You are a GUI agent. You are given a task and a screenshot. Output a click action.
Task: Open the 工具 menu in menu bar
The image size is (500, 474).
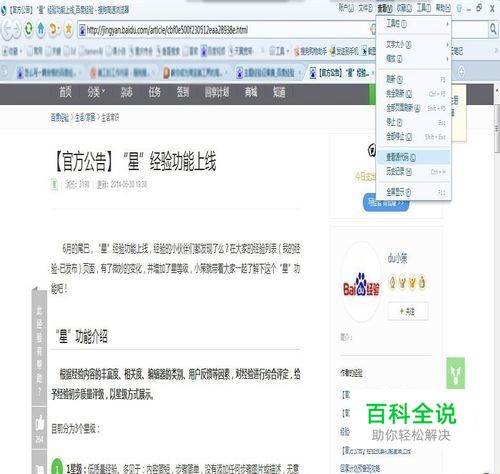424,8
